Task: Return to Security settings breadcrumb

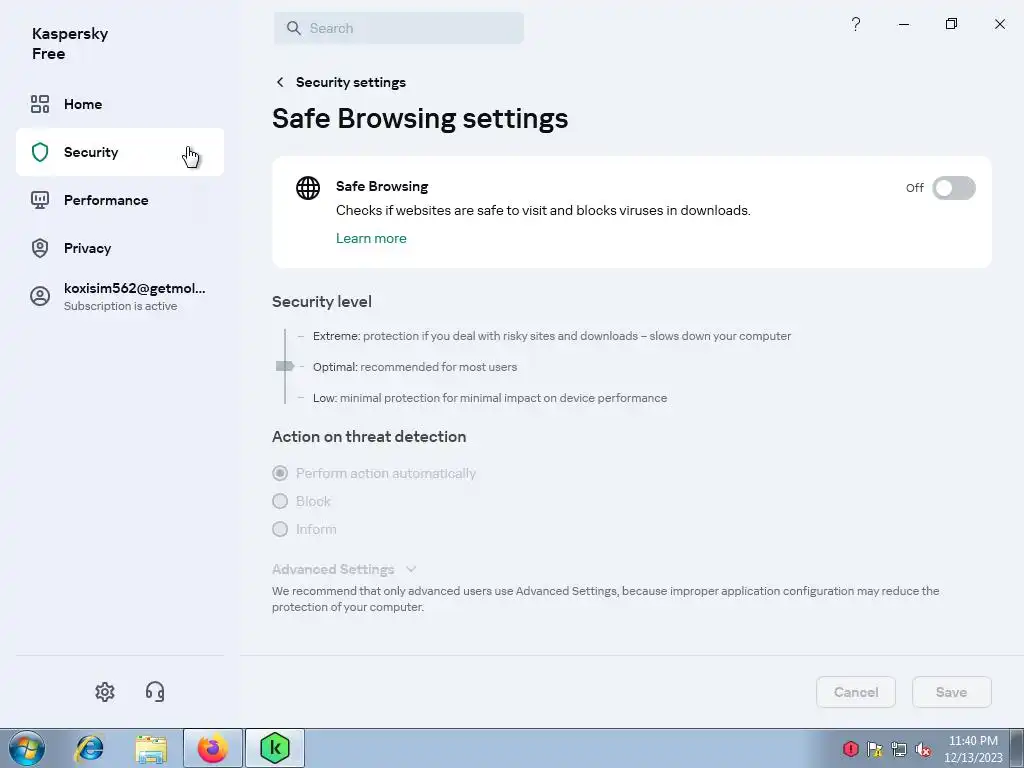Action: click(x=351, y=82)
